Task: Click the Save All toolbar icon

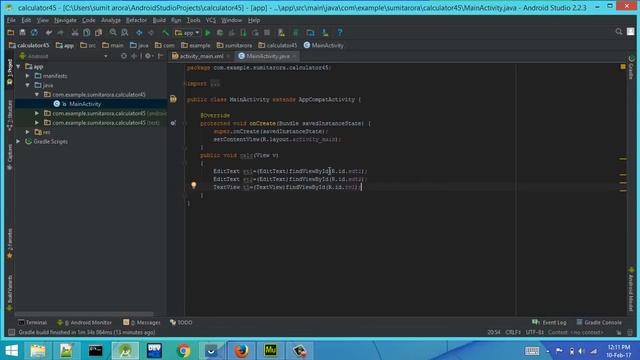Action: (x=22, y=33)
